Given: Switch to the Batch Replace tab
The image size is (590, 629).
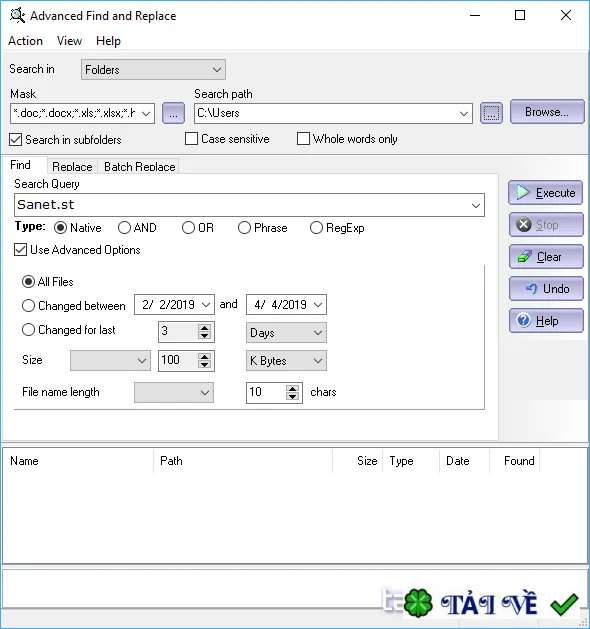Looking at the screenshot, I should coord(139,166).
